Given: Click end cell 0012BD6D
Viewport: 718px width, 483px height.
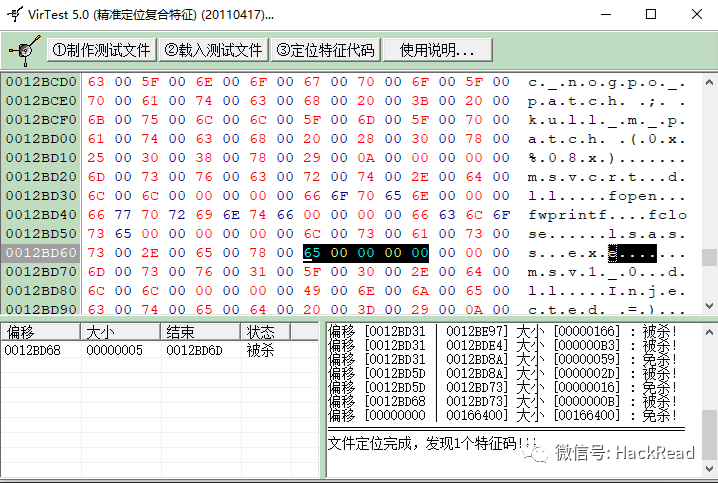Looking at the screenshot, I should point(194,351).
